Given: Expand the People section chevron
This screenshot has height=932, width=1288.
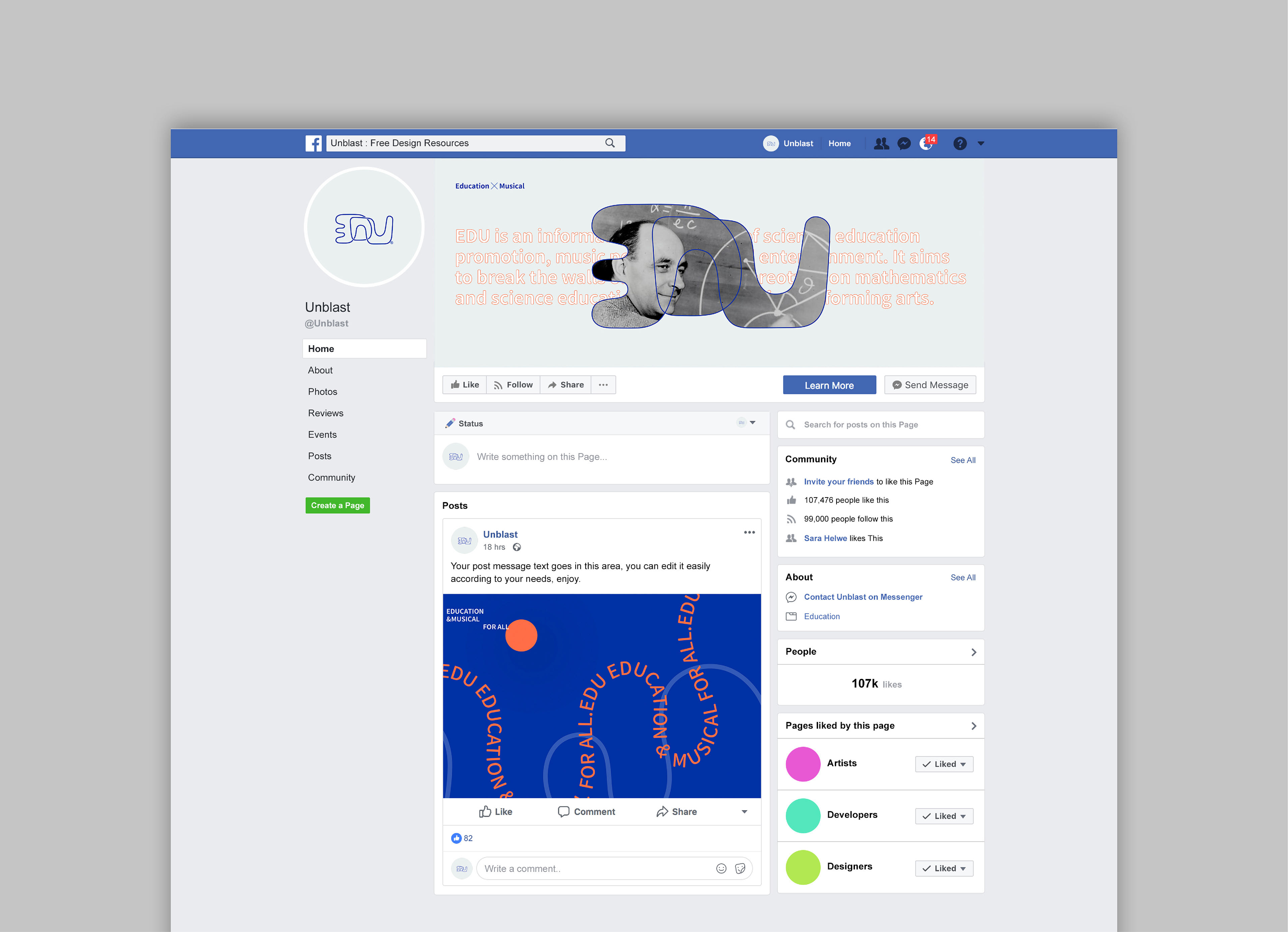Looking at the screenshot, I should tap(973, 652).
